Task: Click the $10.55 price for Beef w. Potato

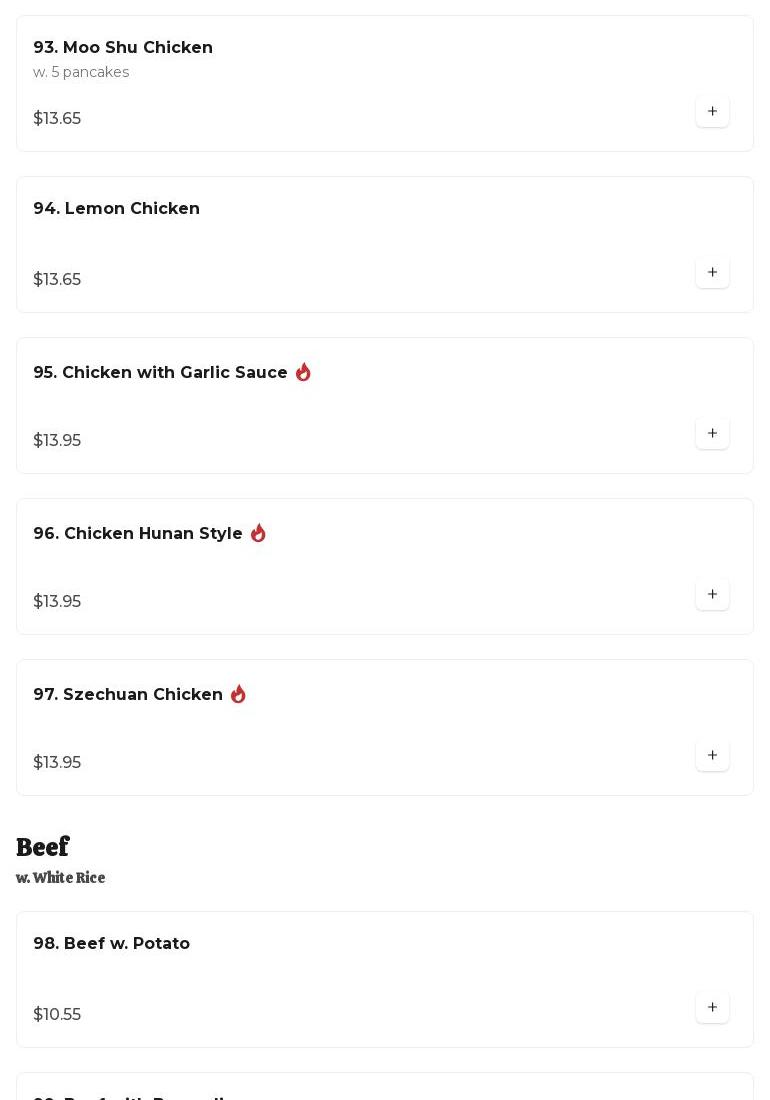Action: pyautogui.click(x=57, y=1014)
